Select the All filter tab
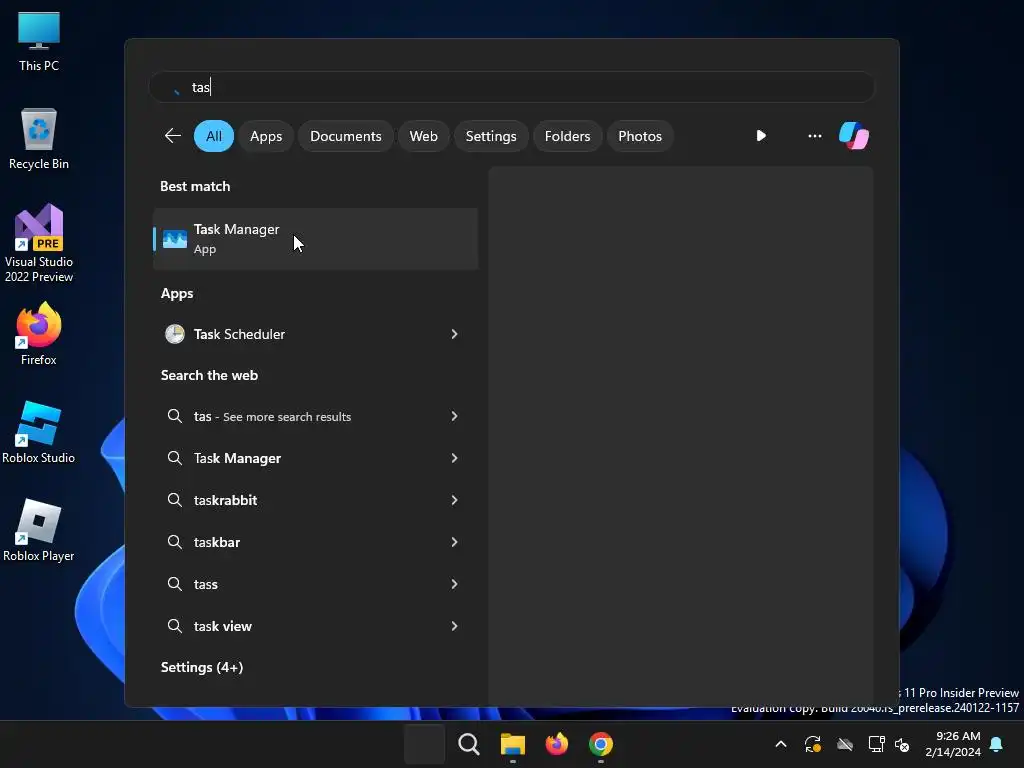The height and width of the screenshot is (768, 1024). [214, 136]
